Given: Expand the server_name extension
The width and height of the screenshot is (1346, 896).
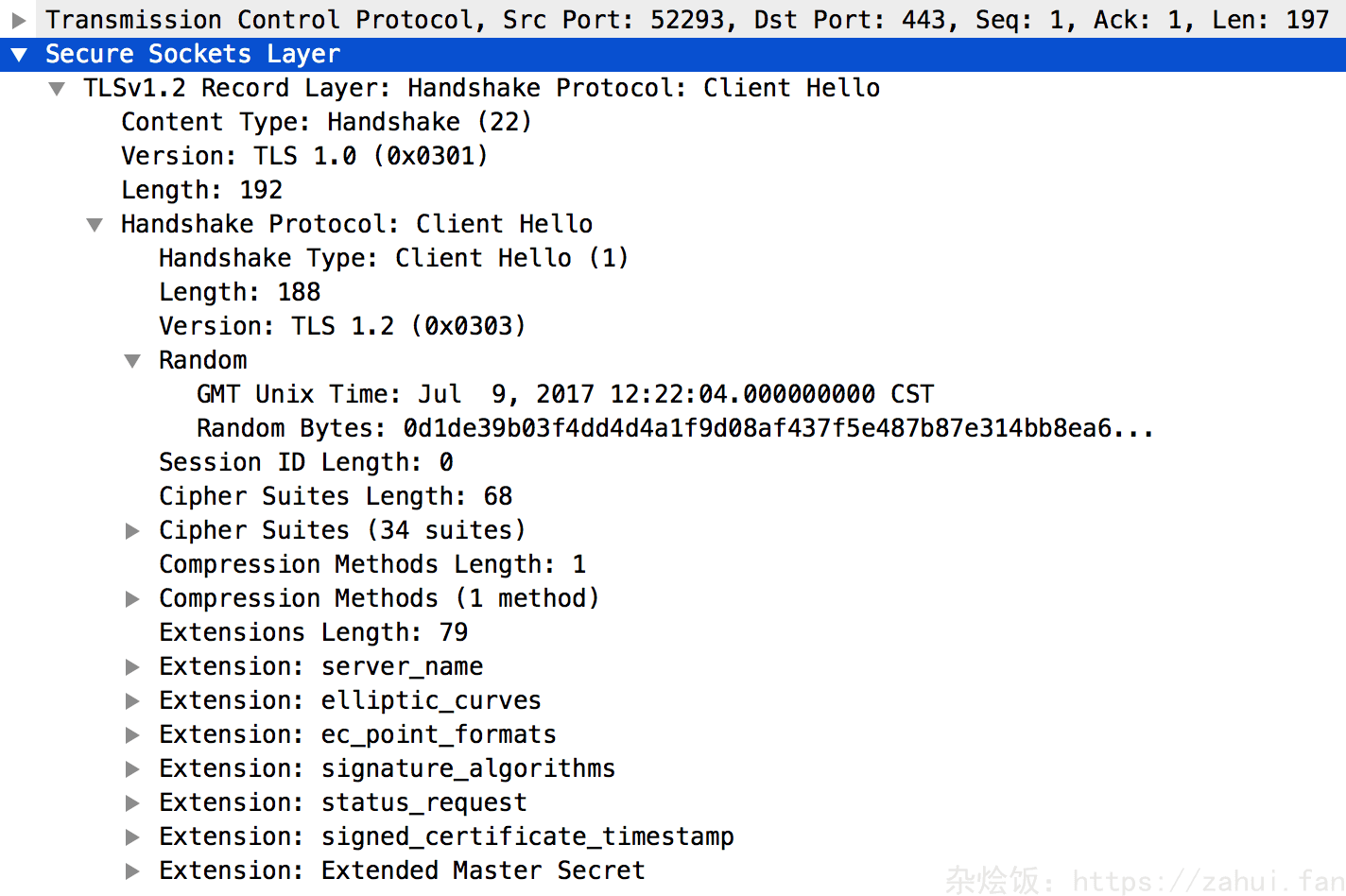Looking at the screenshot, I should pyautogui.click(x=132, y=667).
